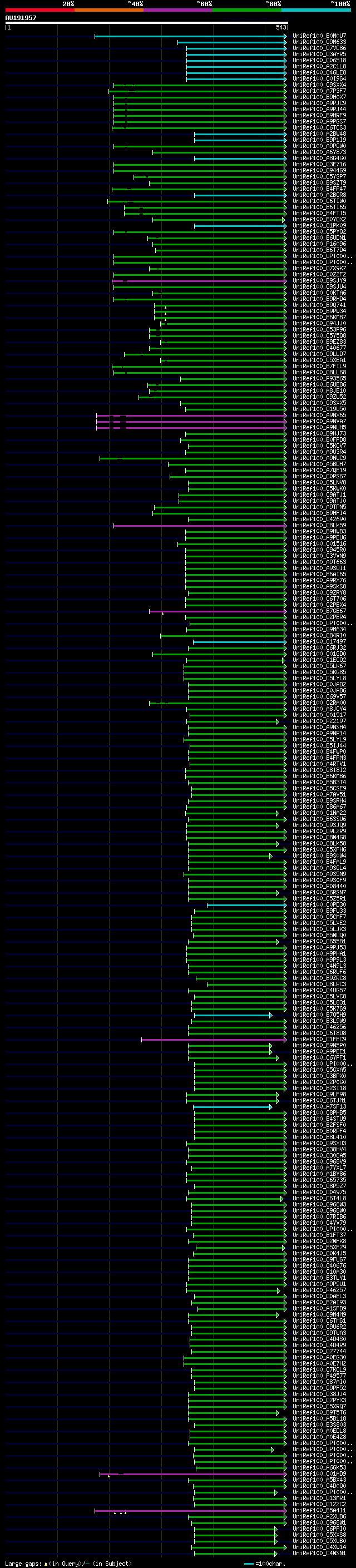Click the cyan alignment bar for B0M0U7
The width and height of the screenshot is (356, 1568).
click(x=190, y=37)
